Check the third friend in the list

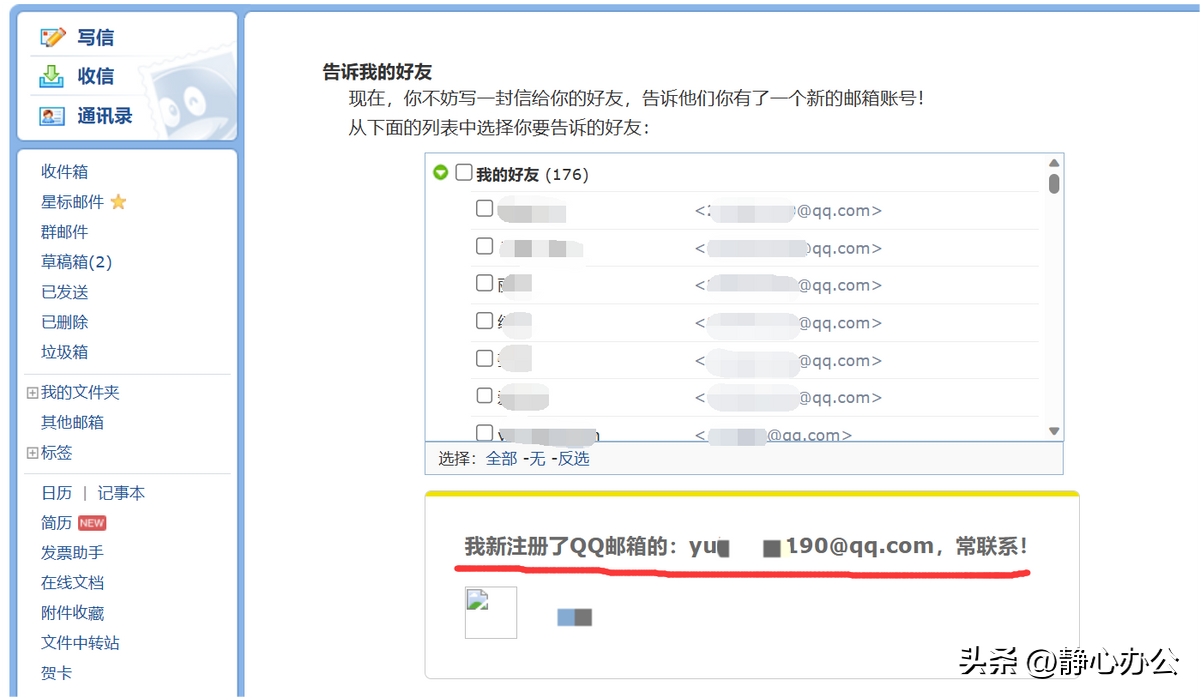tap(484, 283)
